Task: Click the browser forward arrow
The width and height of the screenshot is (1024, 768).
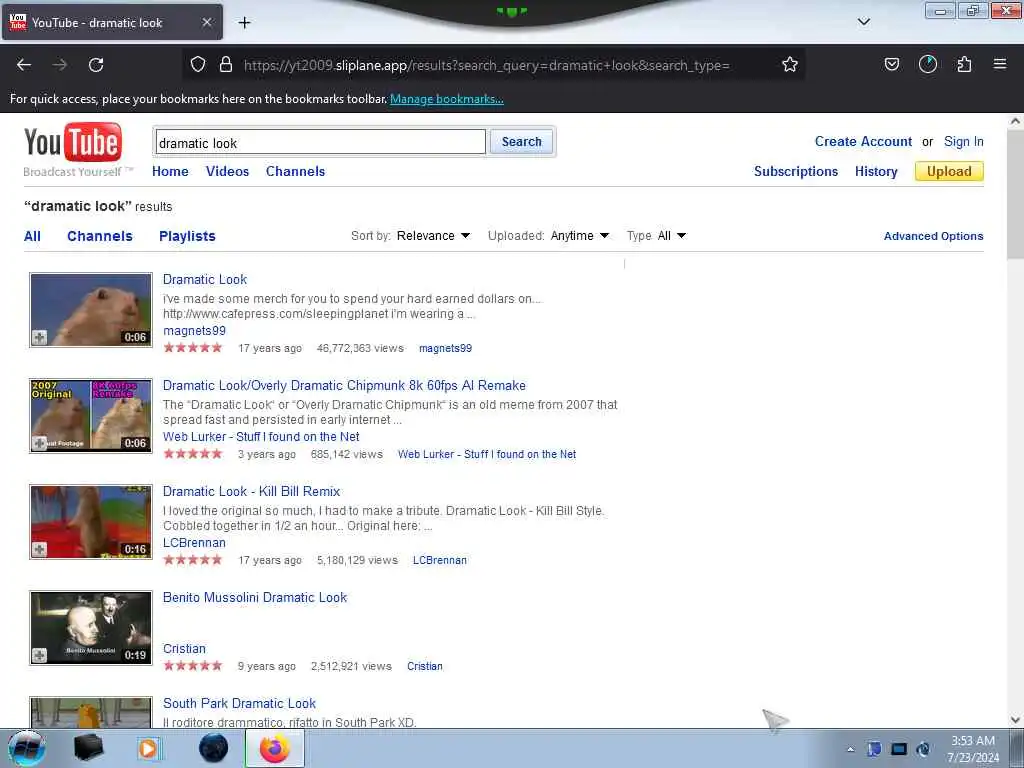Action: (x=60, y=65)
